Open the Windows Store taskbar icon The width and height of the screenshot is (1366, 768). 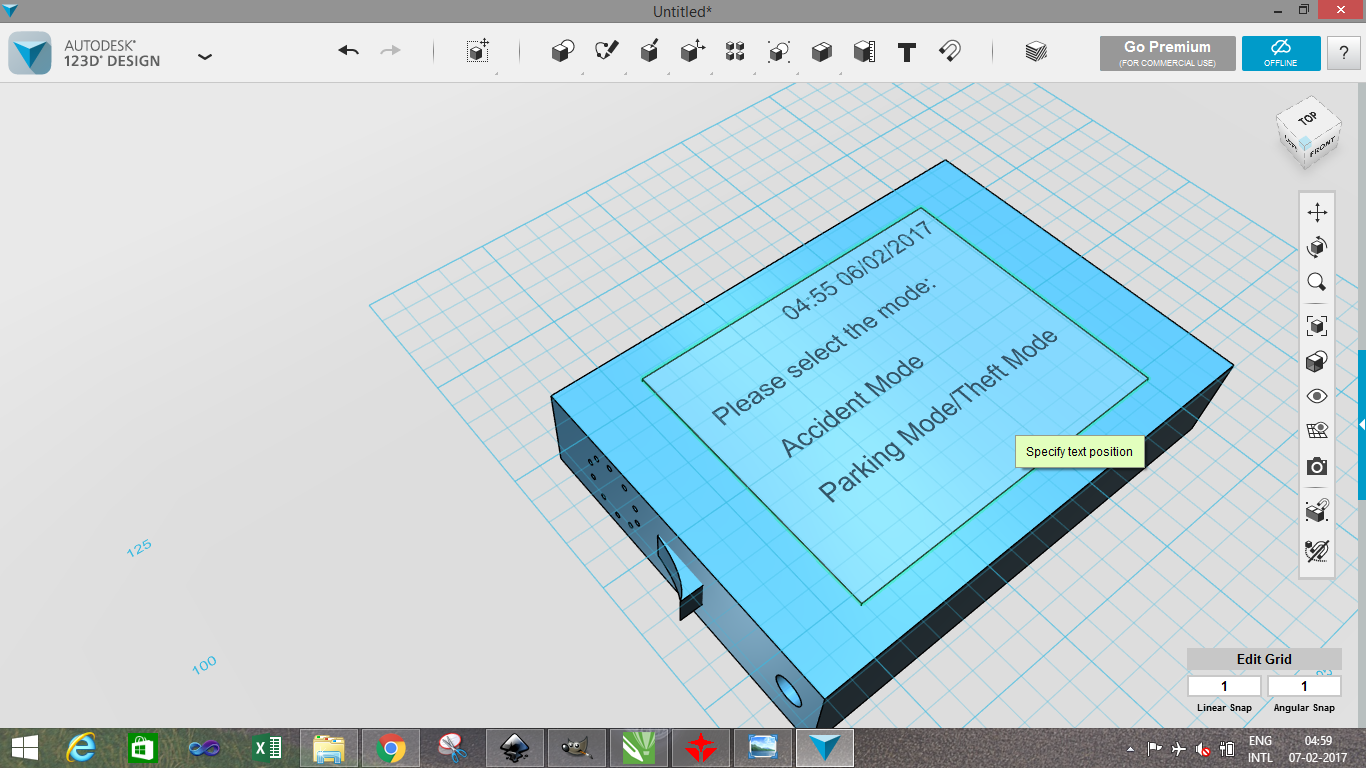(143, 747)
